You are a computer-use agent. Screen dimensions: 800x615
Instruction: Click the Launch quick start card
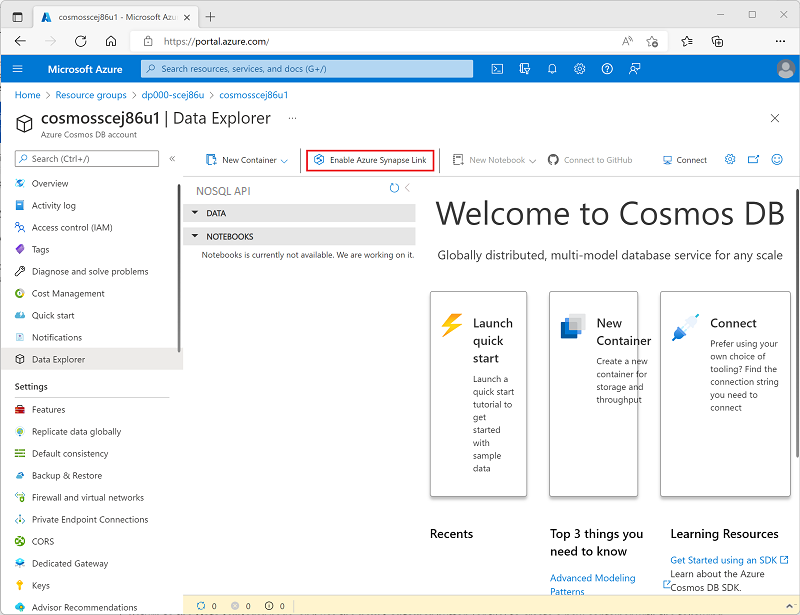point(478,393)
